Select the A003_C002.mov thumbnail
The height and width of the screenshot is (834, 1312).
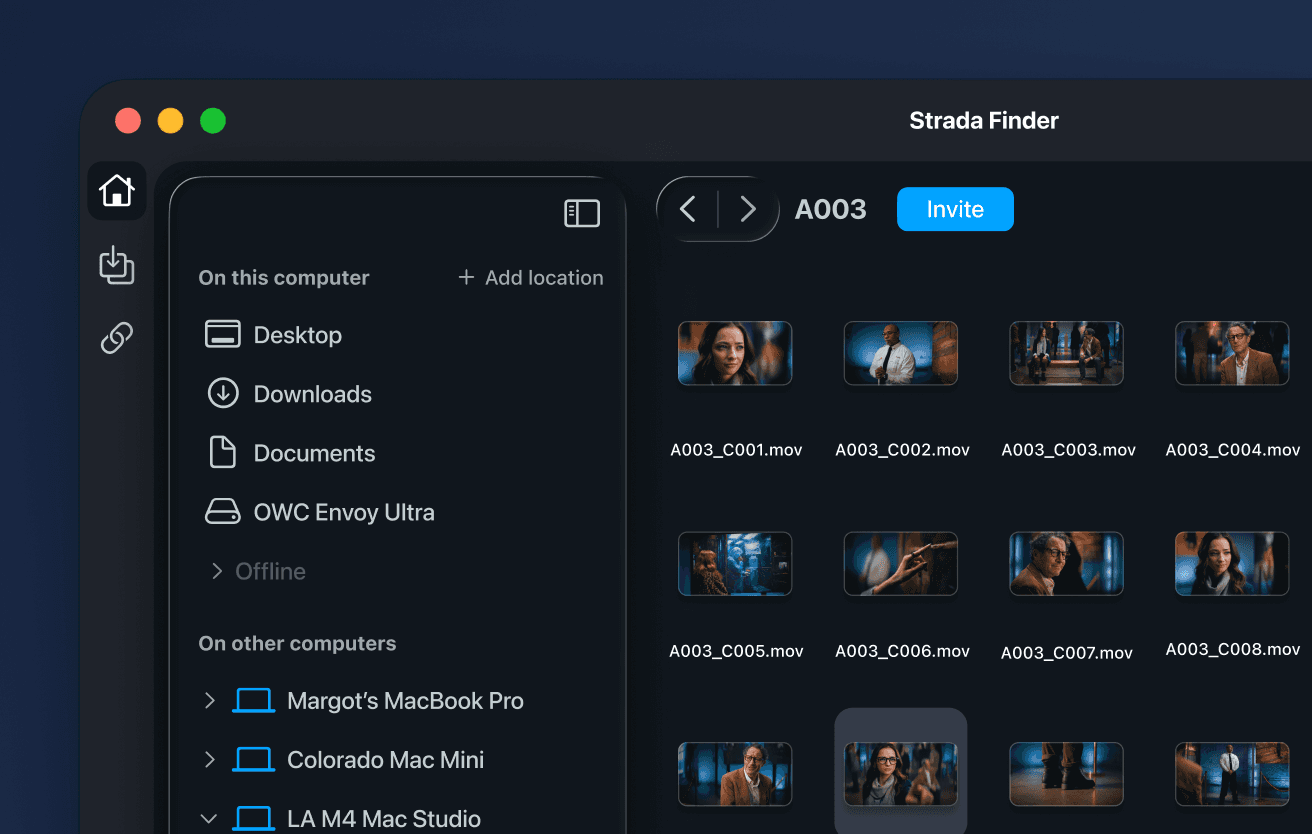point(901,353)
